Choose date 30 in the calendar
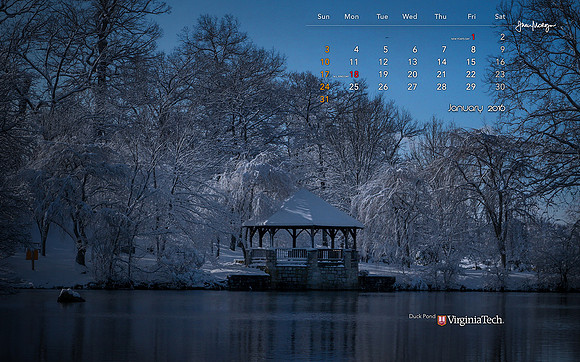This screenshot has width=580, height=362. pos(500,87)
